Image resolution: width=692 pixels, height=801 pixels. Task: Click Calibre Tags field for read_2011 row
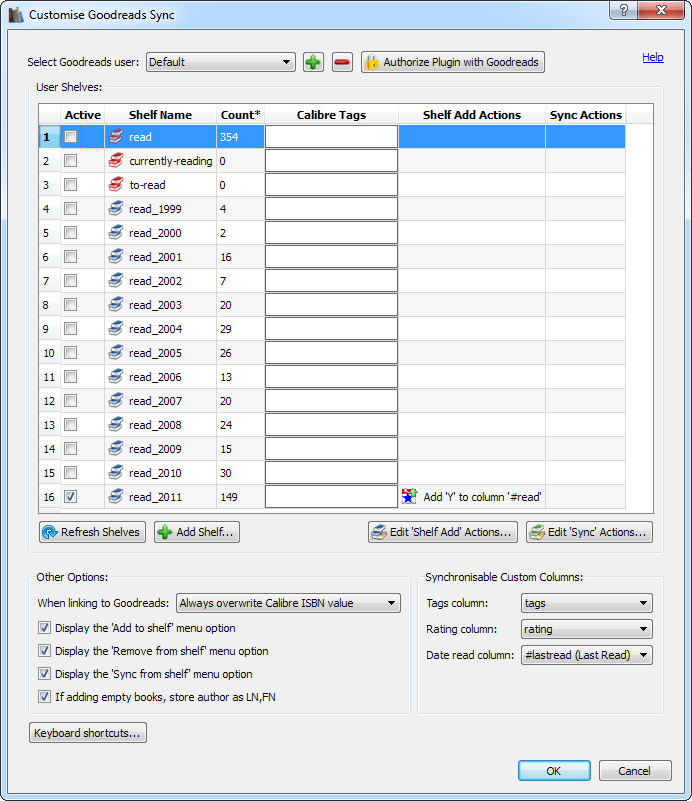click(x=331, y=497)
